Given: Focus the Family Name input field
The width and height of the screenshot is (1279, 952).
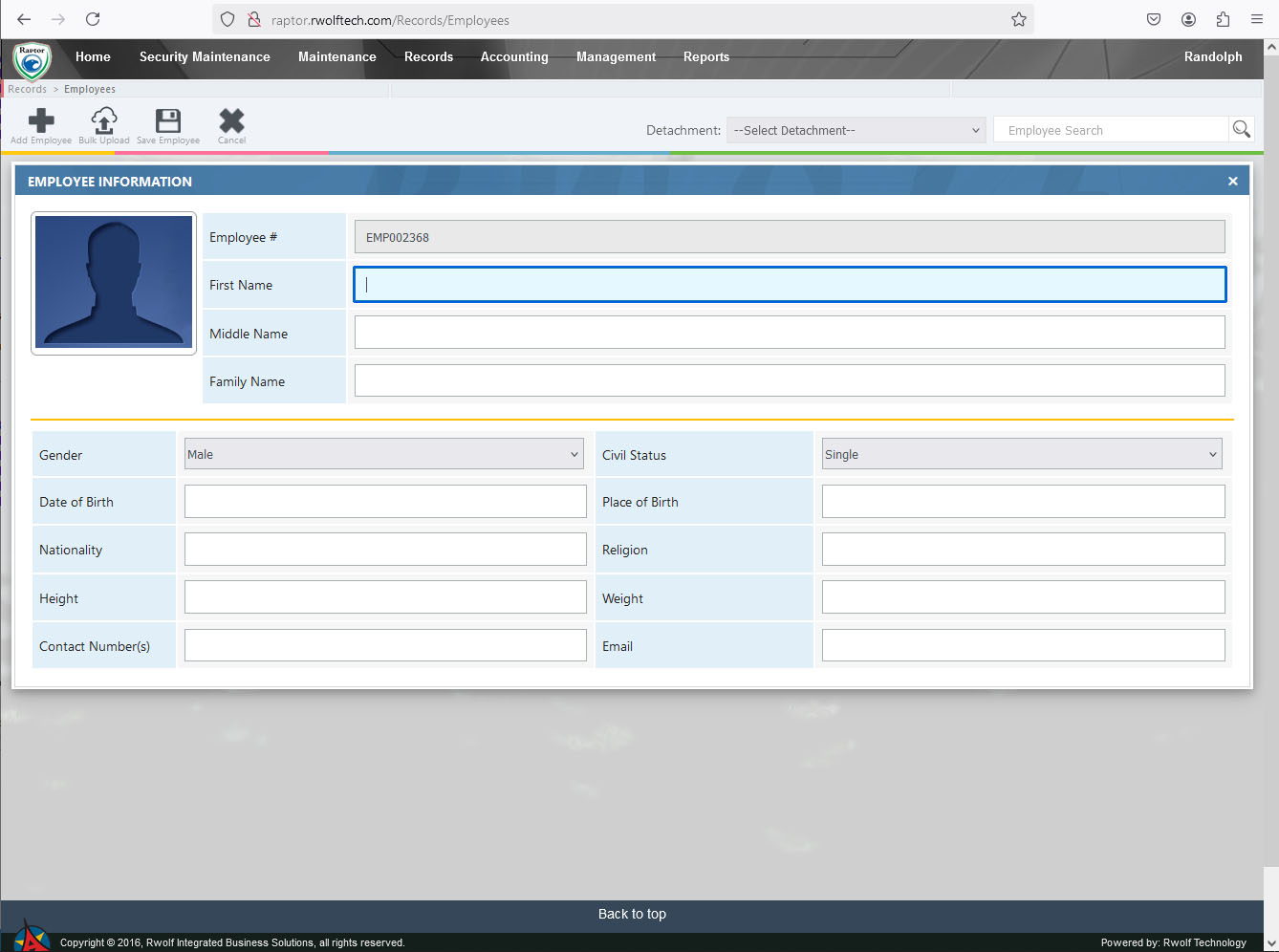Looking at the screenshot, I should pyautogui.click(x=790, y=380).
